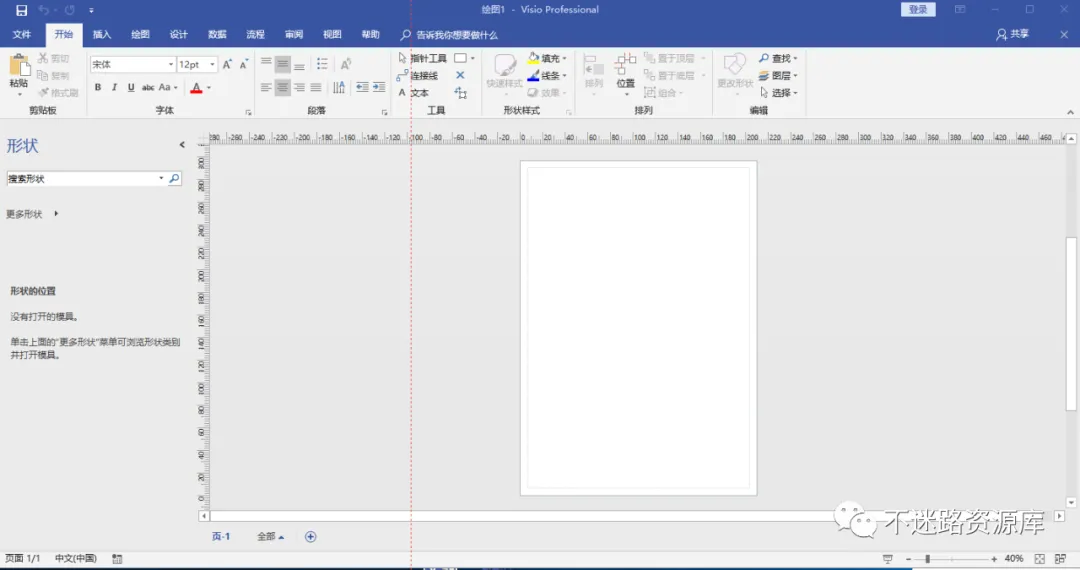Image resolution: width=1080 pixels, height=570 pixels.
Task: Expand More Shapes (更多形状)
Action: pyautogui.click(x=32, y=214)
